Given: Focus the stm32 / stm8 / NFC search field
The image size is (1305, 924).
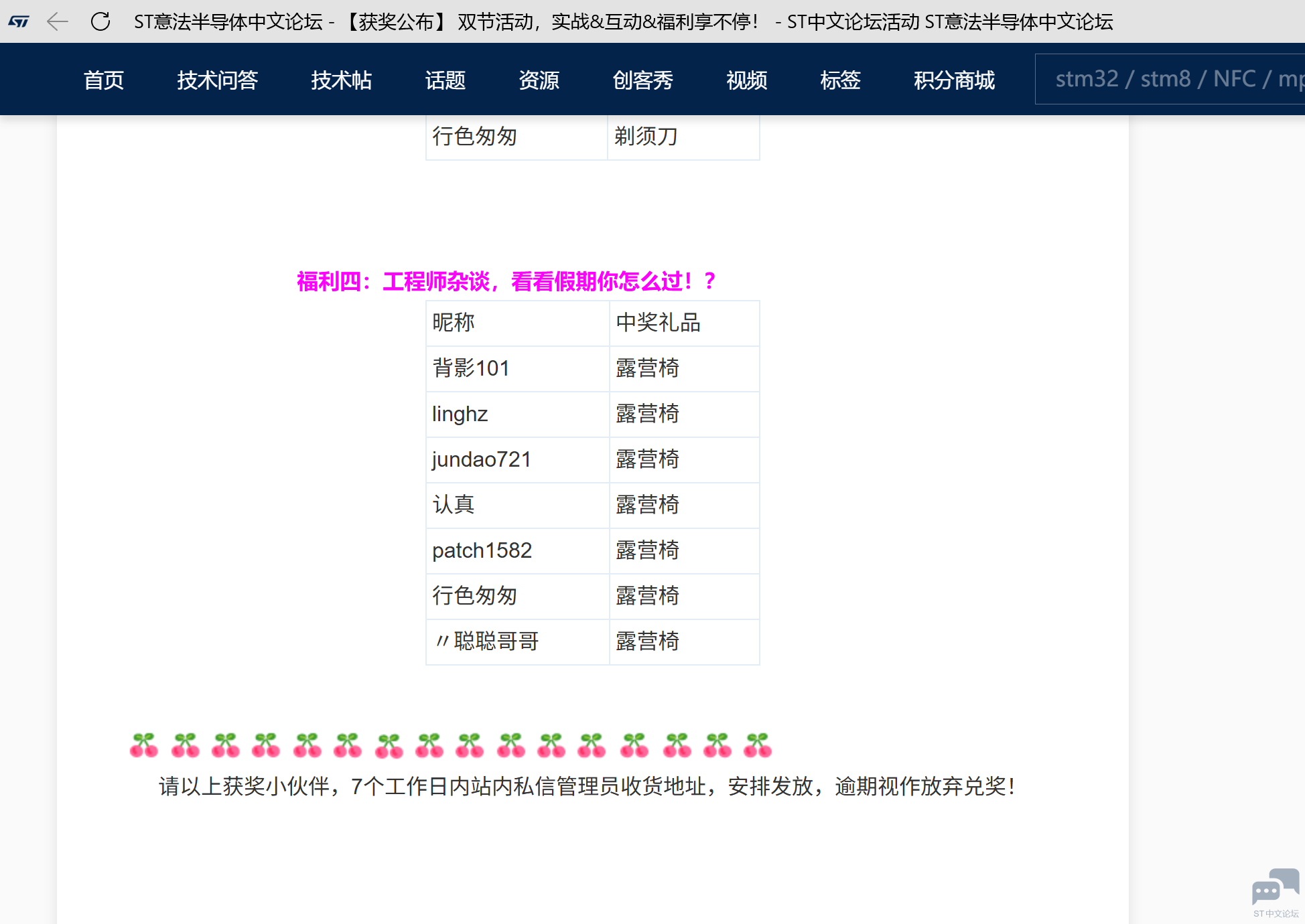Looking at the screenshot, I should click(1170, 79).
